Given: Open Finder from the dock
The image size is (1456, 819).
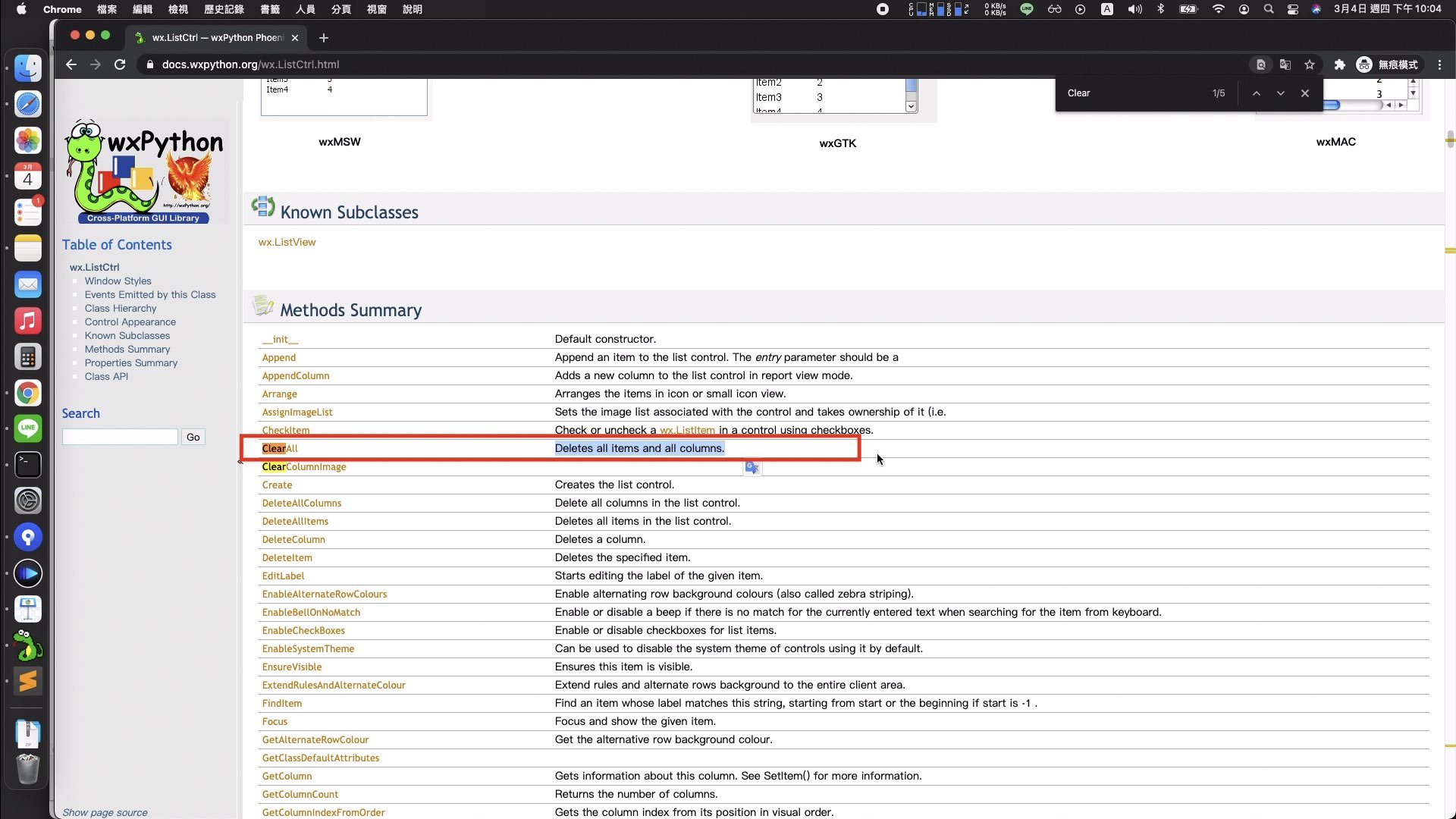Looking at the screenshot, I should point(28,68).
